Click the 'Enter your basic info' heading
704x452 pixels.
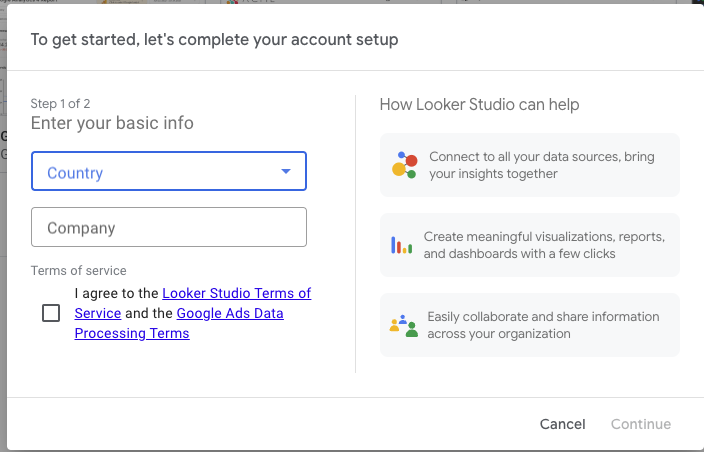pyautogui.click(x=112, y=123)
